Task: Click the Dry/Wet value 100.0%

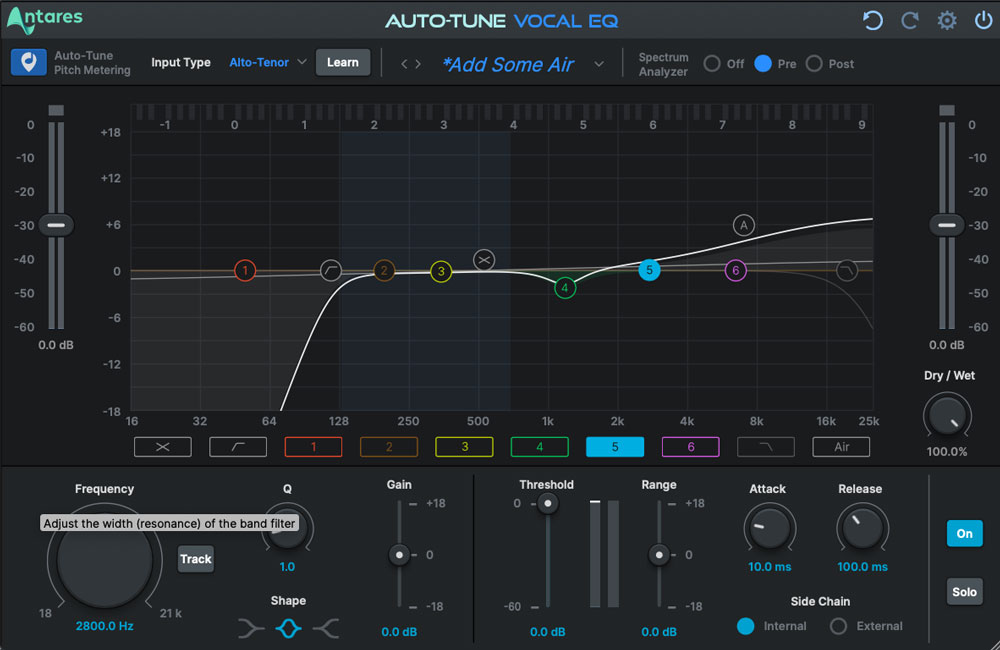Action: coord(947,452)
